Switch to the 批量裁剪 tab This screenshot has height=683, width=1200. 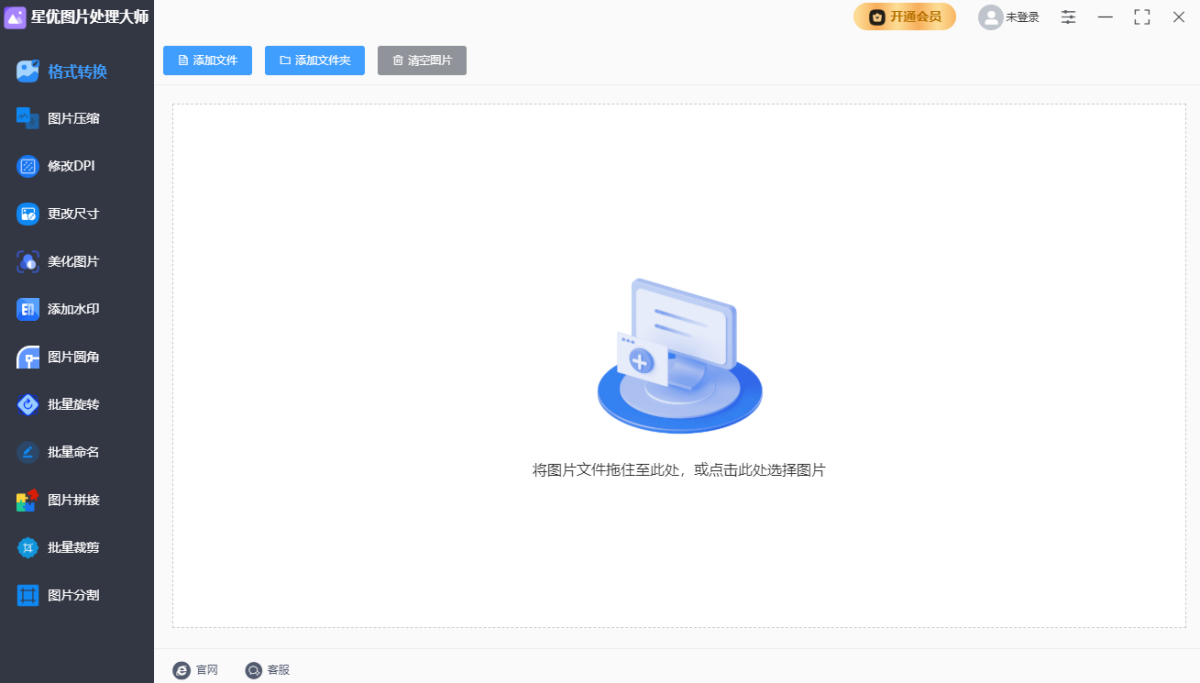tap(77, 547)
